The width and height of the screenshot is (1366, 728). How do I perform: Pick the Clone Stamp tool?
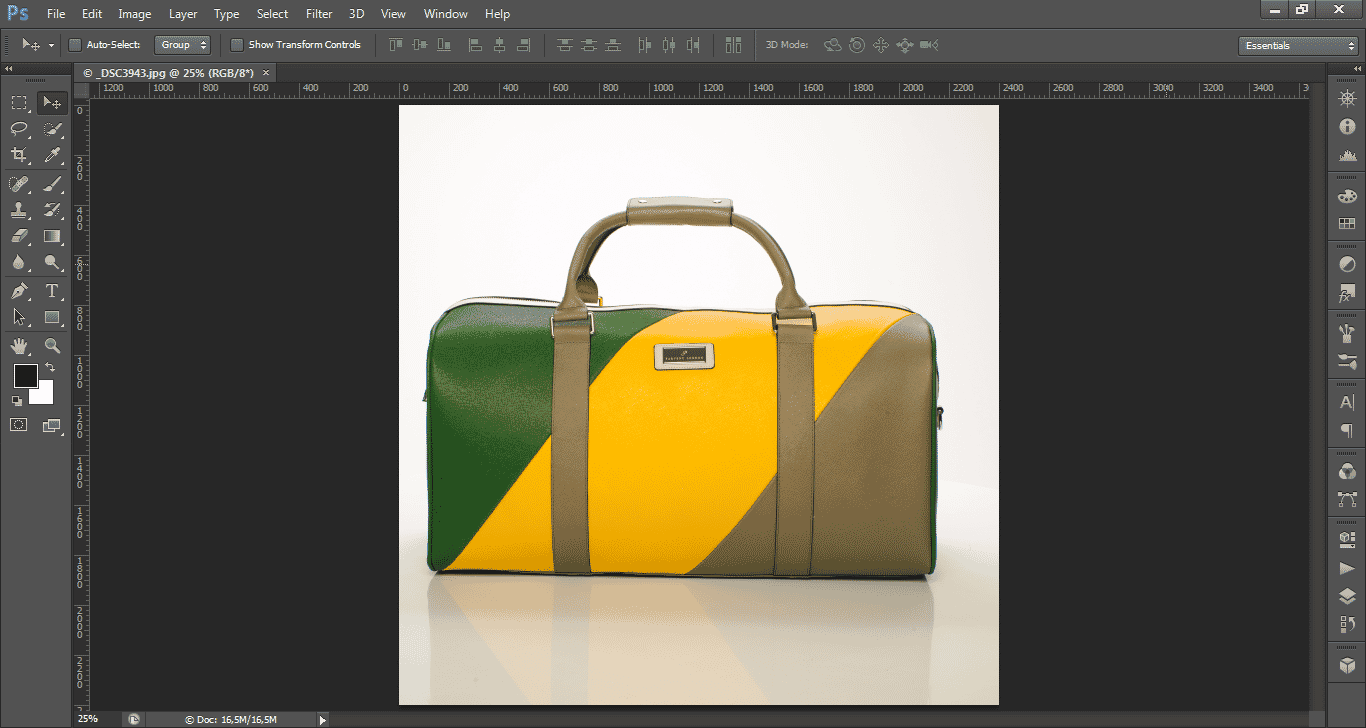coord(19,210)
